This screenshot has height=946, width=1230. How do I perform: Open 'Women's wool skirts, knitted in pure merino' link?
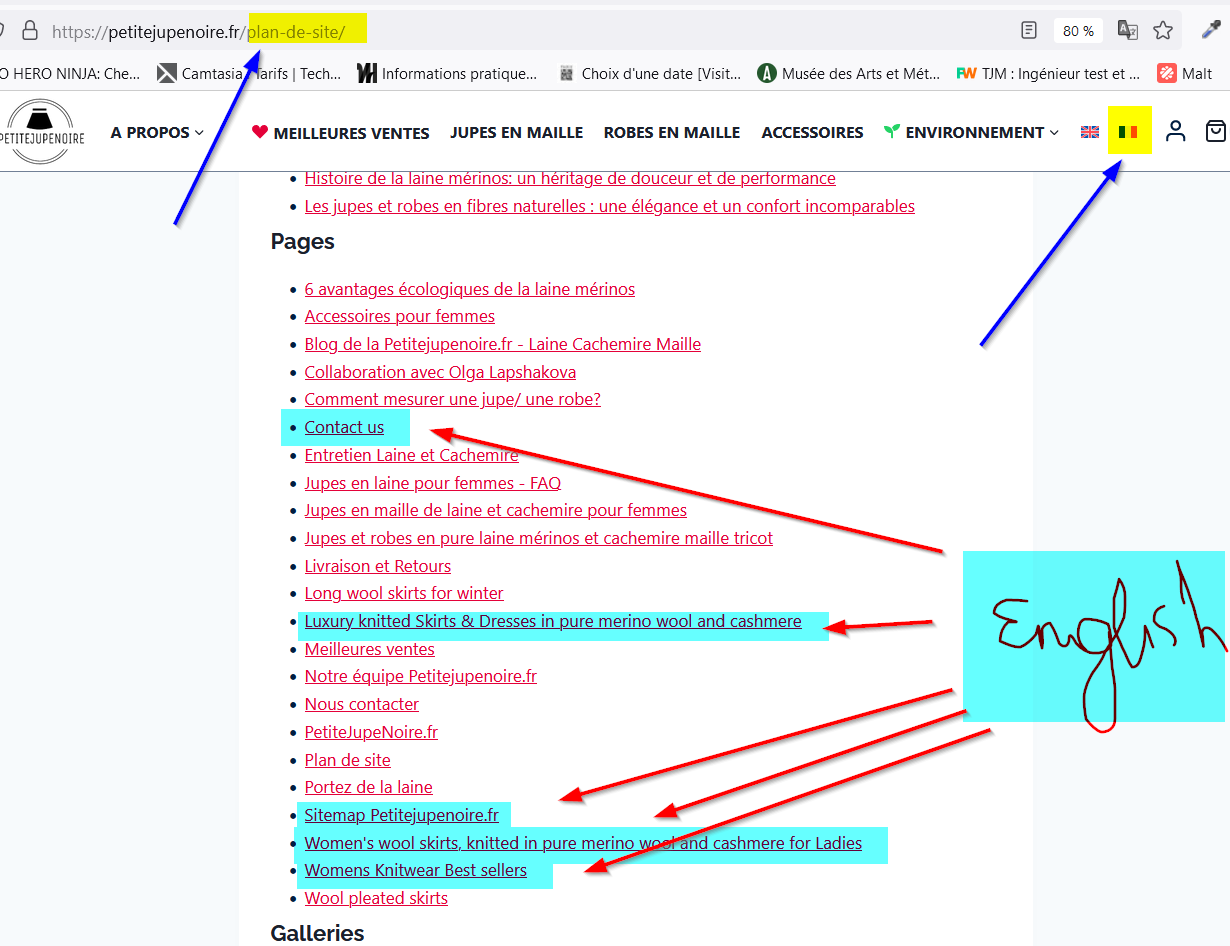(x=583, y=843)
